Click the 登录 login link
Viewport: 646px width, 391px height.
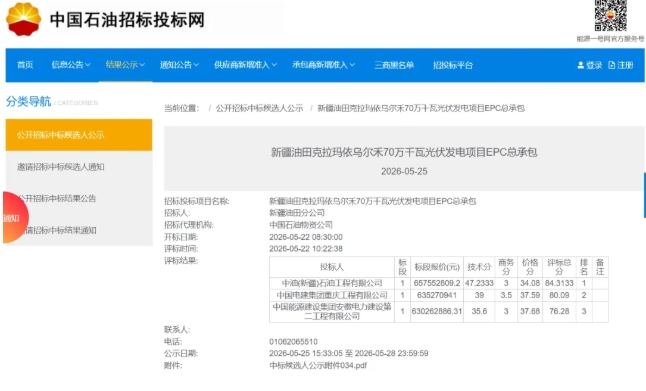(590, 65)
